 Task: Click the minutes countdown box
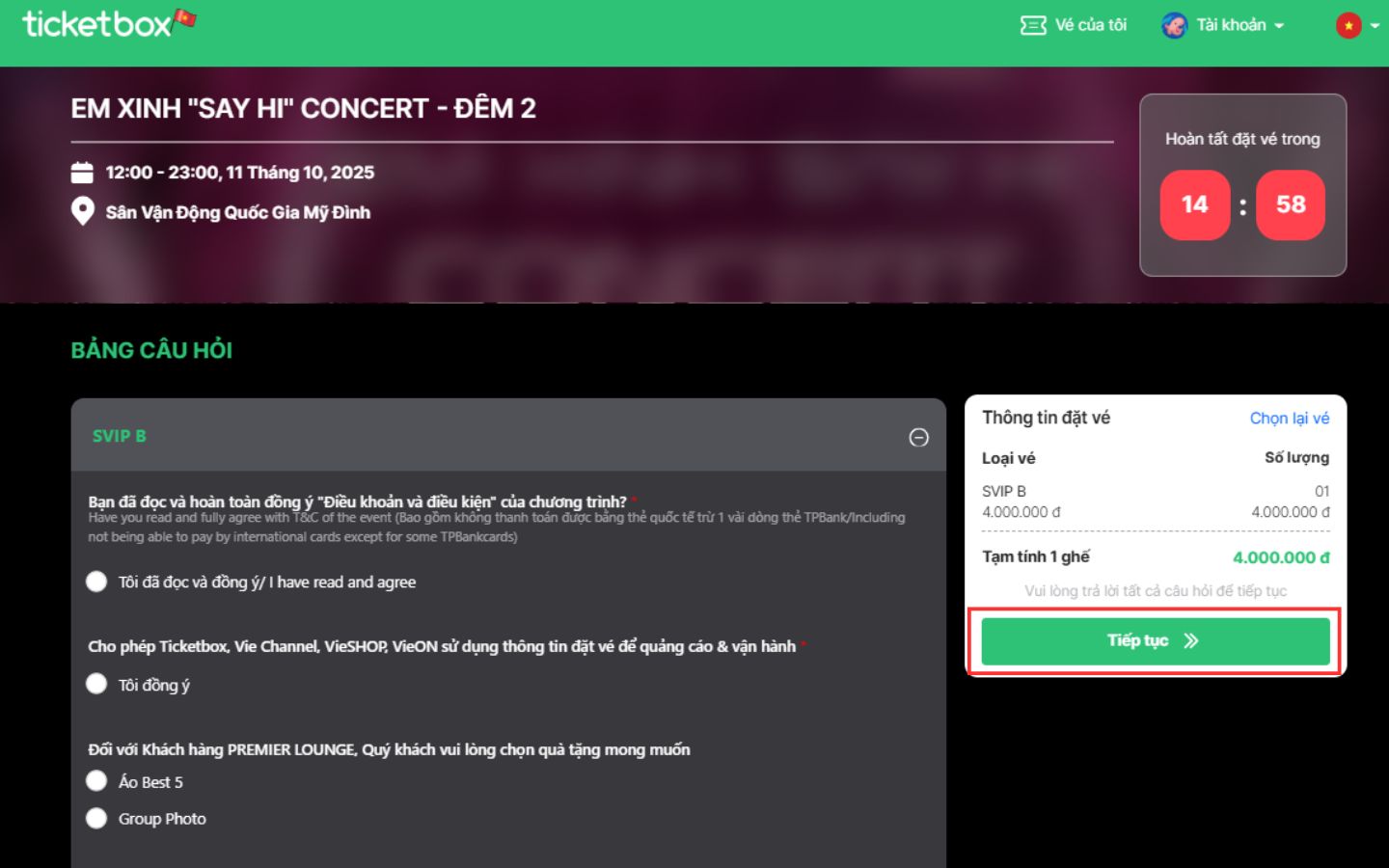pos(1194,204)
